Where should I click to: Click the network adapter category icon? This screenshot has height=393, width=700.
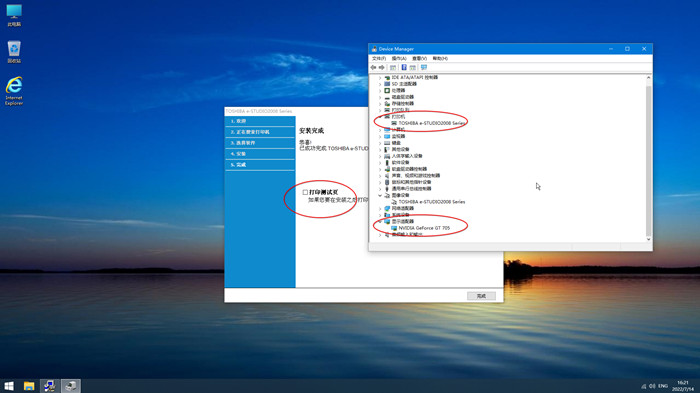tap(387, 209)
